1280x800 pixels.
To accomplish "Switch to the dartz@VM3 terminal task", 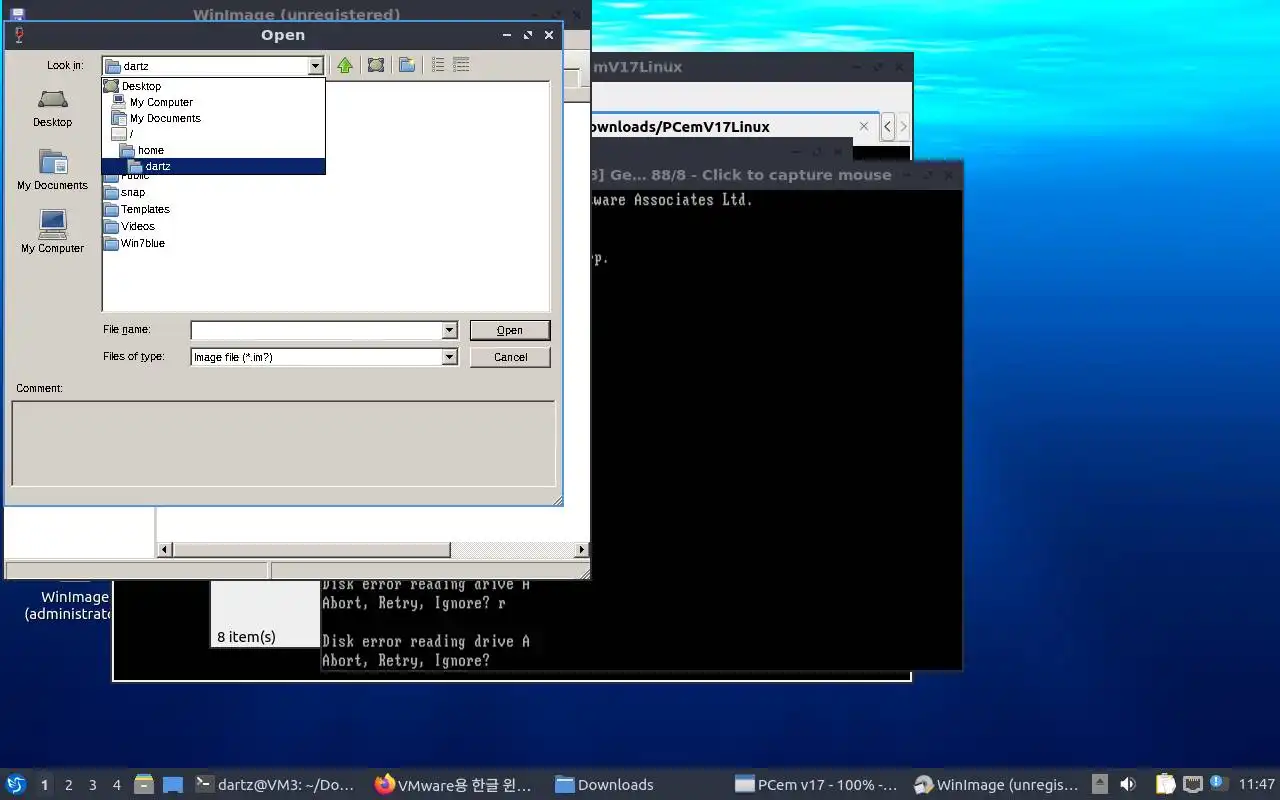I will 275,785.
